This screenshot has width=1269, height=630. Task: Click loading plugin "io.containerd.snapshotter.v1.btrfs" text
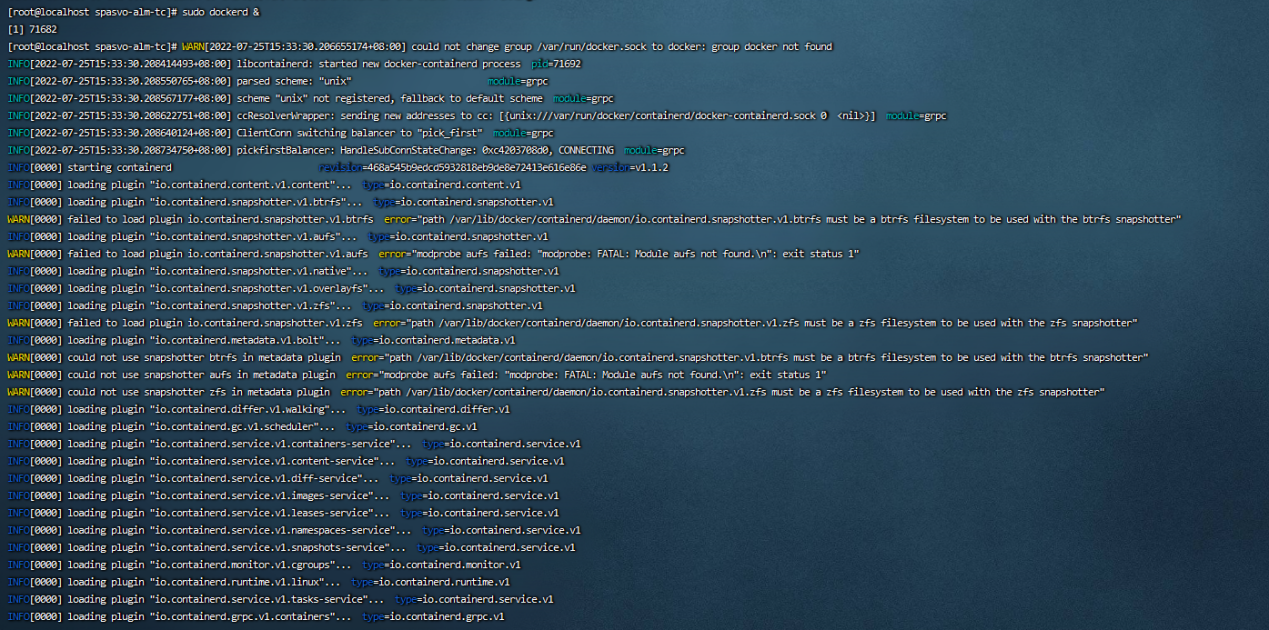coord(215,202)
